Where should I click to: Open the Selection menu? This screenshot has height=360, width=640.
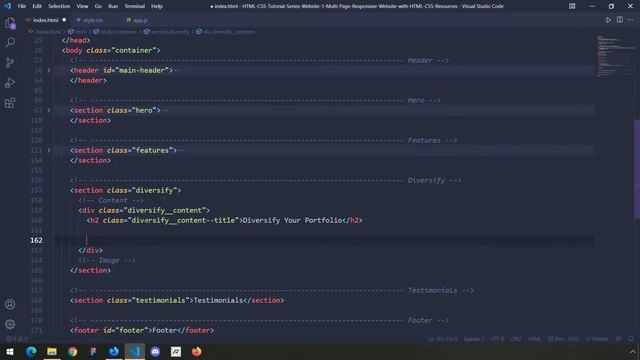[x=59, y=6]
